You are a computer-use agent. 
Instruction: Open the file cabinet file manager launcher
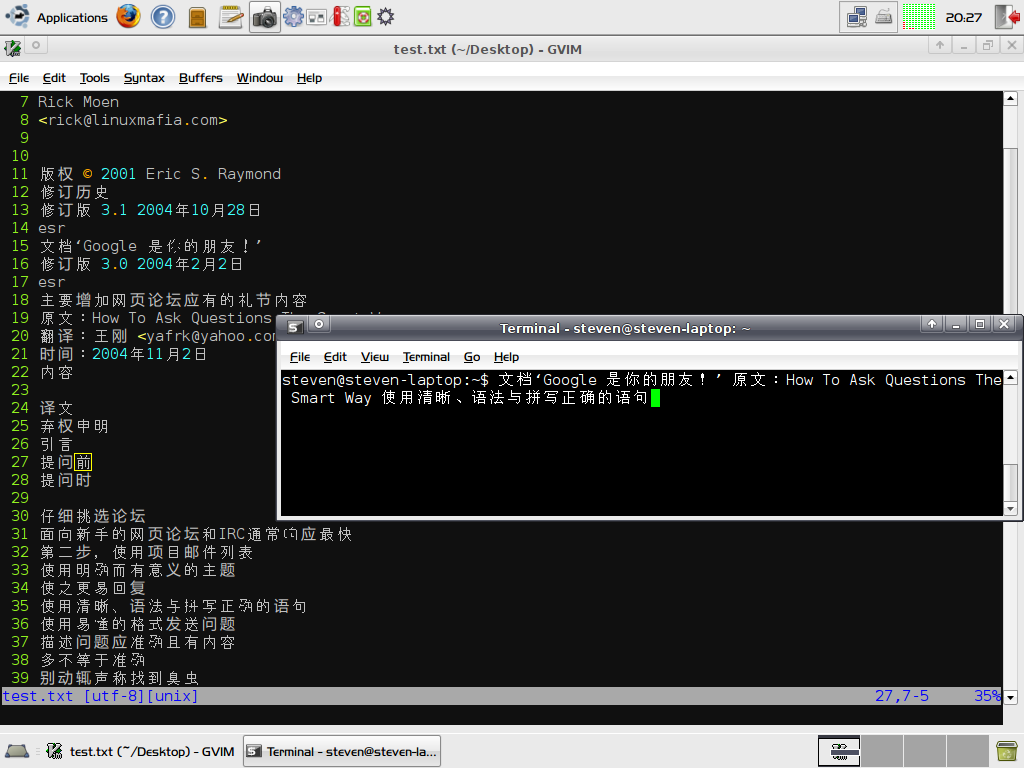[x=197, y=18]
